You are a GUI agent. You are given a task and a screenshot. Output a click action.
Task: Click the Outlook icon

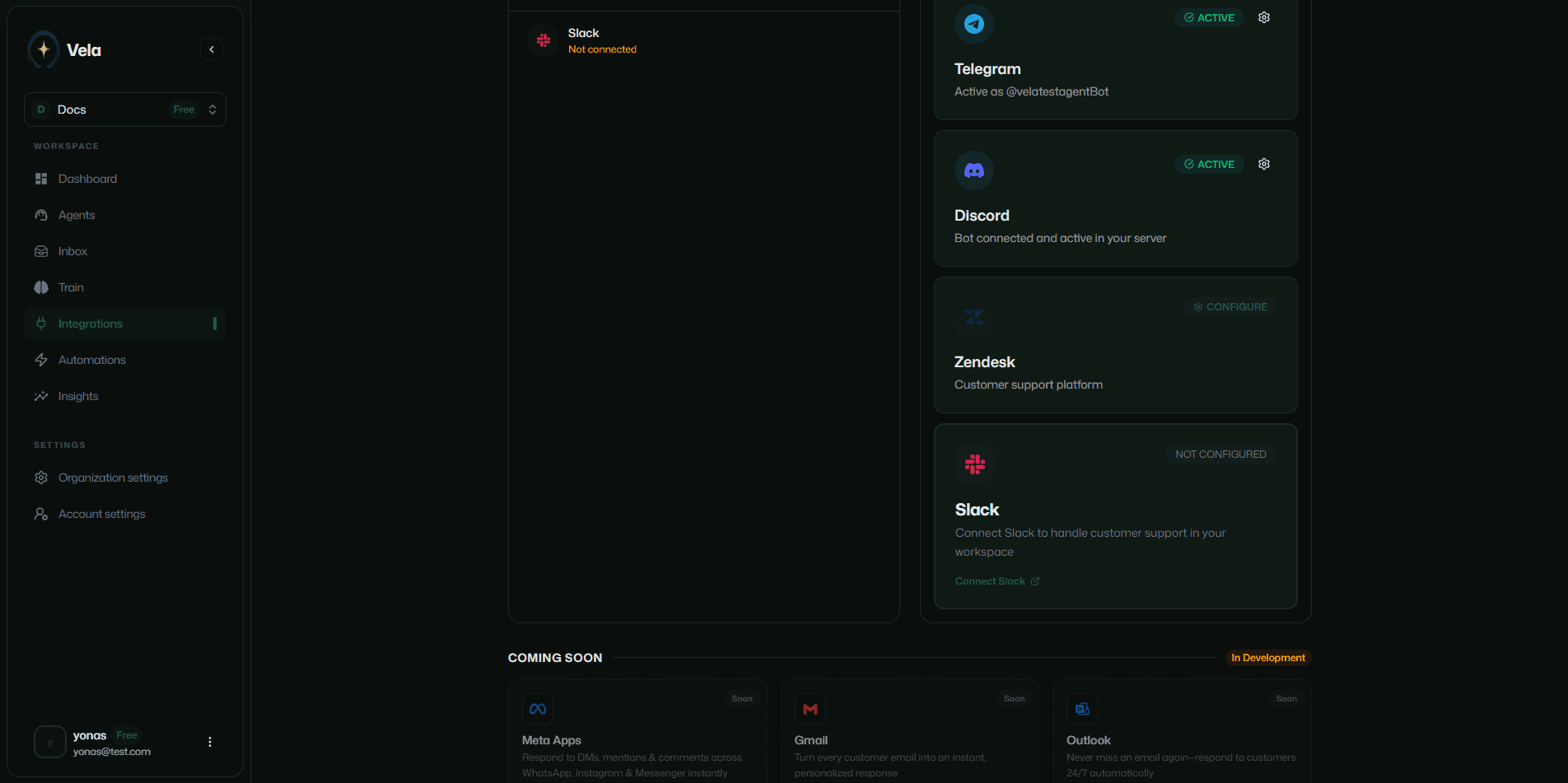(x=1082, y=709)
